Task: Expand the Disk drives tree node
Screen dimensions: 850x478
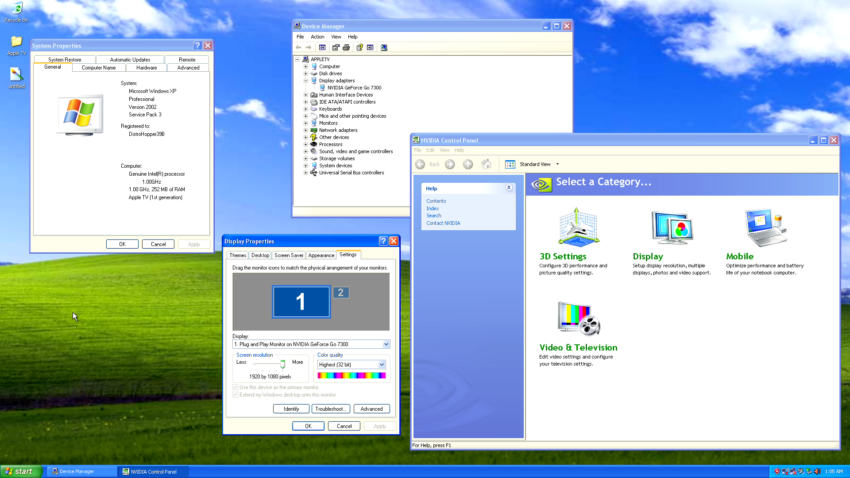Action: 306,74
